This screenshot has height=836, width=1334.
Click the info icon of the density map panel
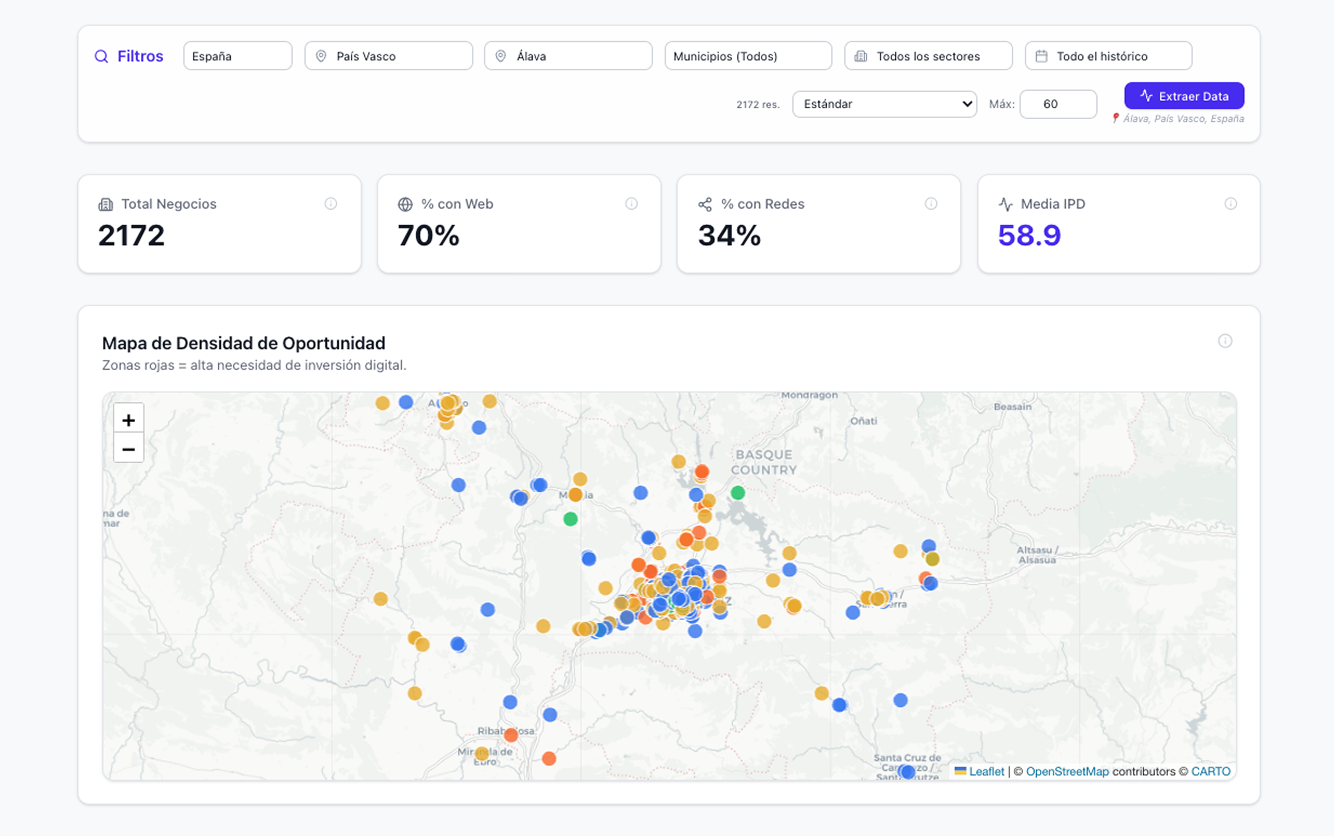(1225, 341)
